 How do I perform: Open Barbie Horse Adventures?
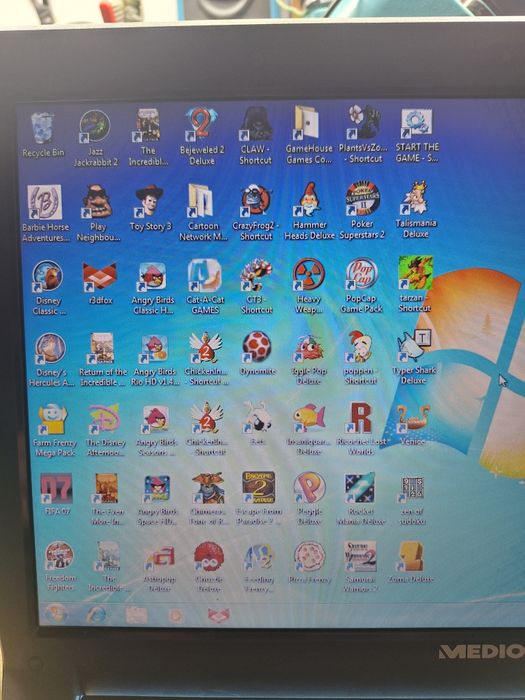pos(44,202)
